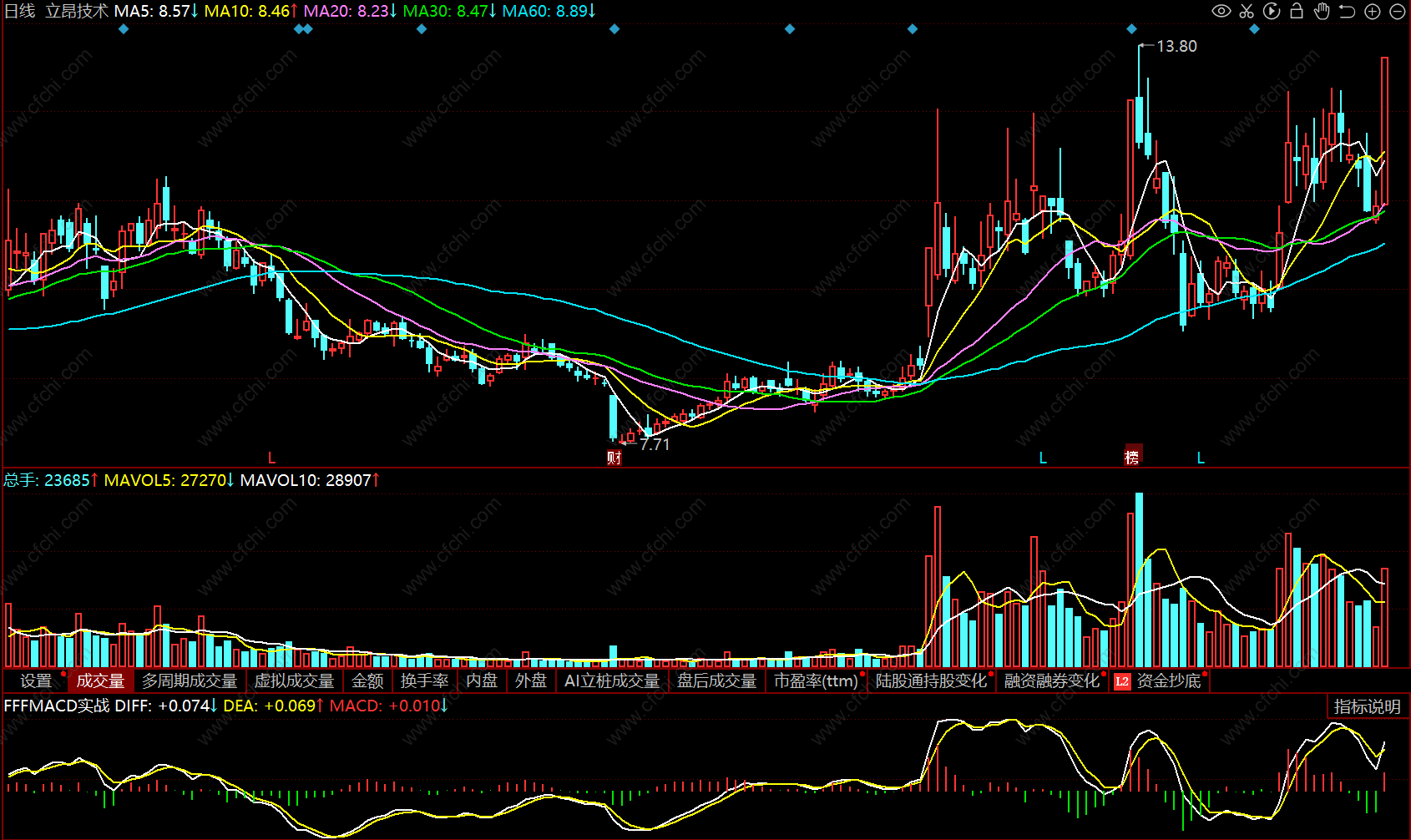Click the rightmost blue diamond event marker
This screenshot has height=840, width=1411.
(x=1254, y=29)
